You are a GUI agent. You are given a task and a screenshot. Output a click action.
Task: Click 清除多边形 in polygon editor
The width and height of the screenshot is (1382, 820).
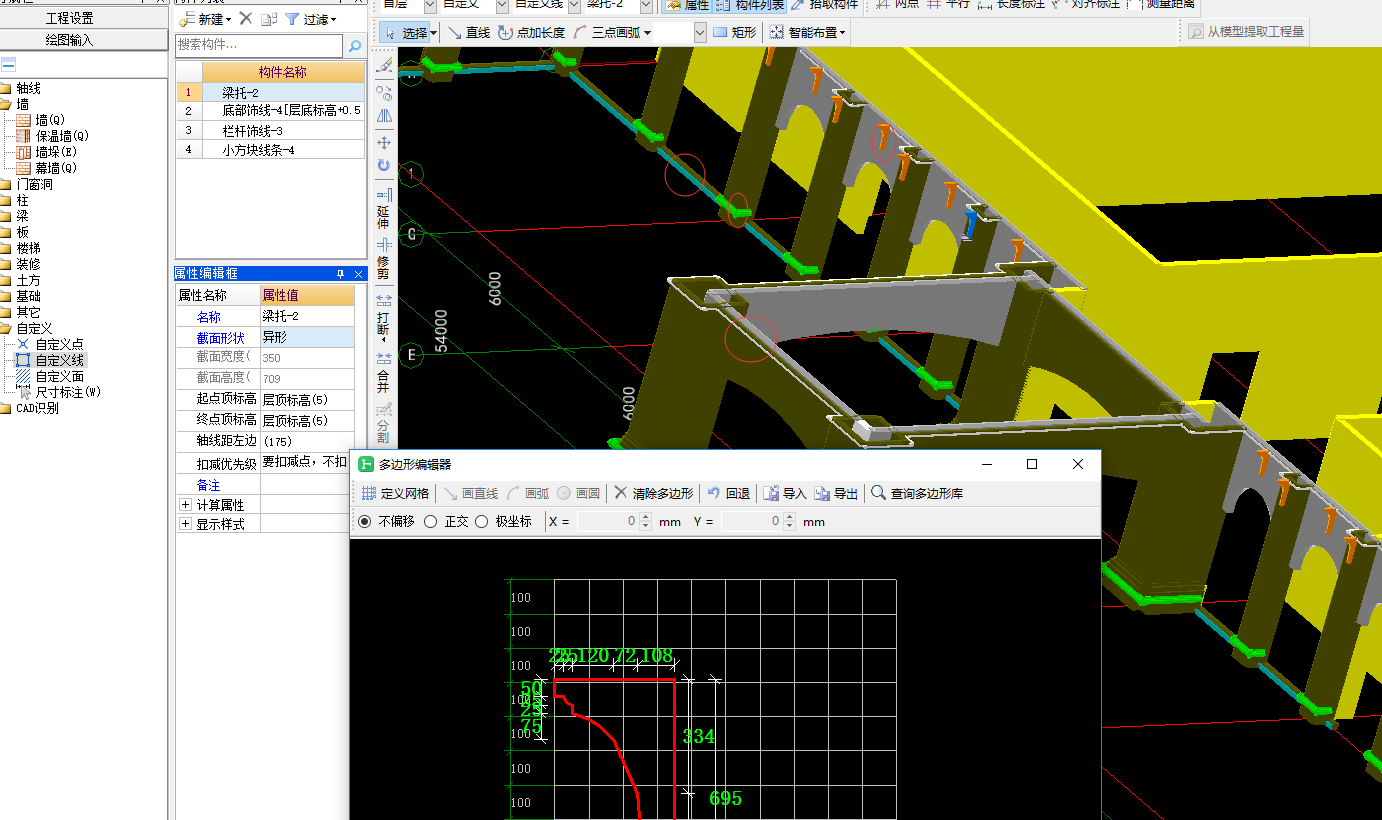click(654, 493)
